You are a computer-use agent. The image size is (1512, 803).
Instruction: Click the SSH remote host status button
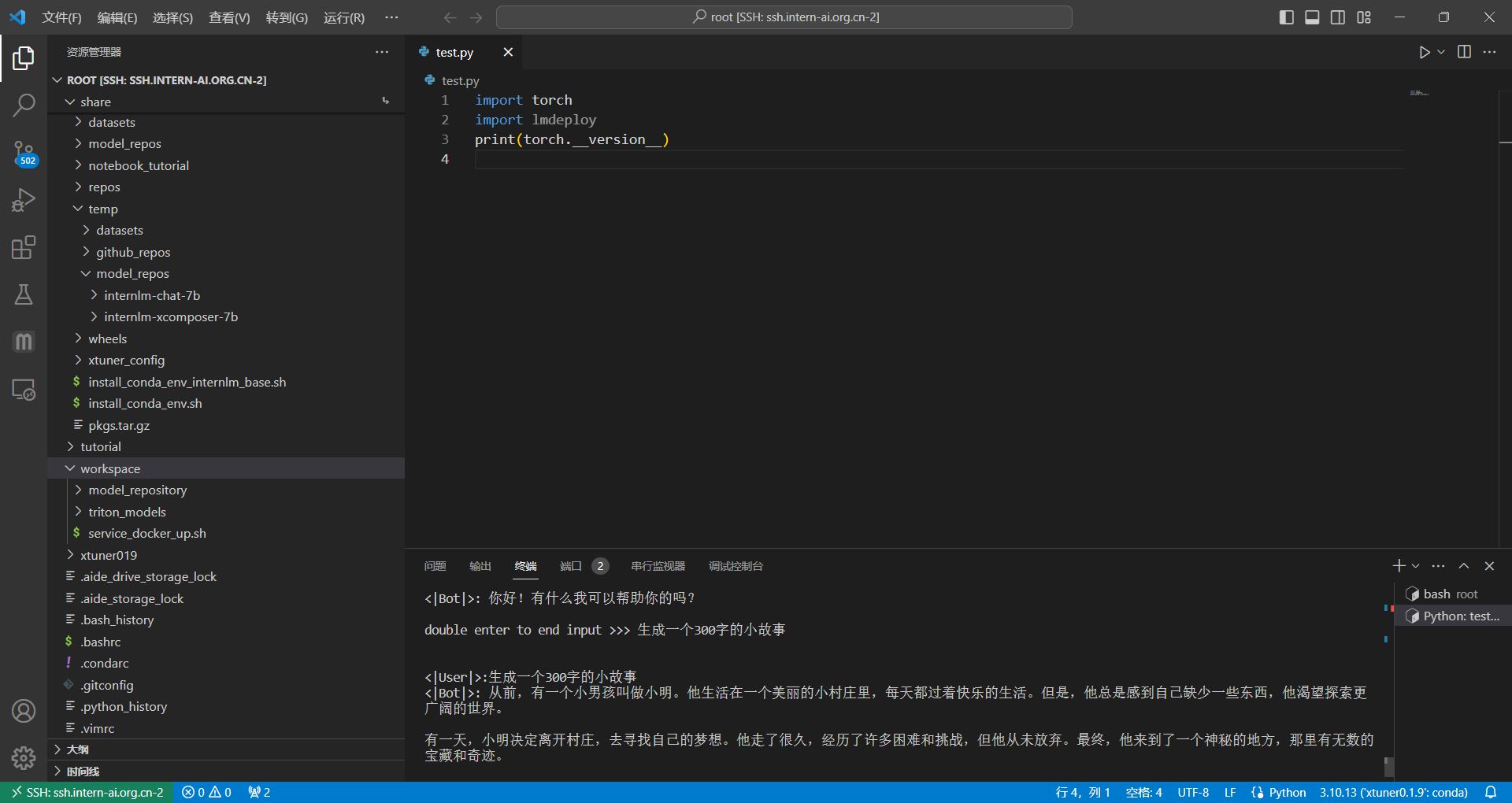87,792
